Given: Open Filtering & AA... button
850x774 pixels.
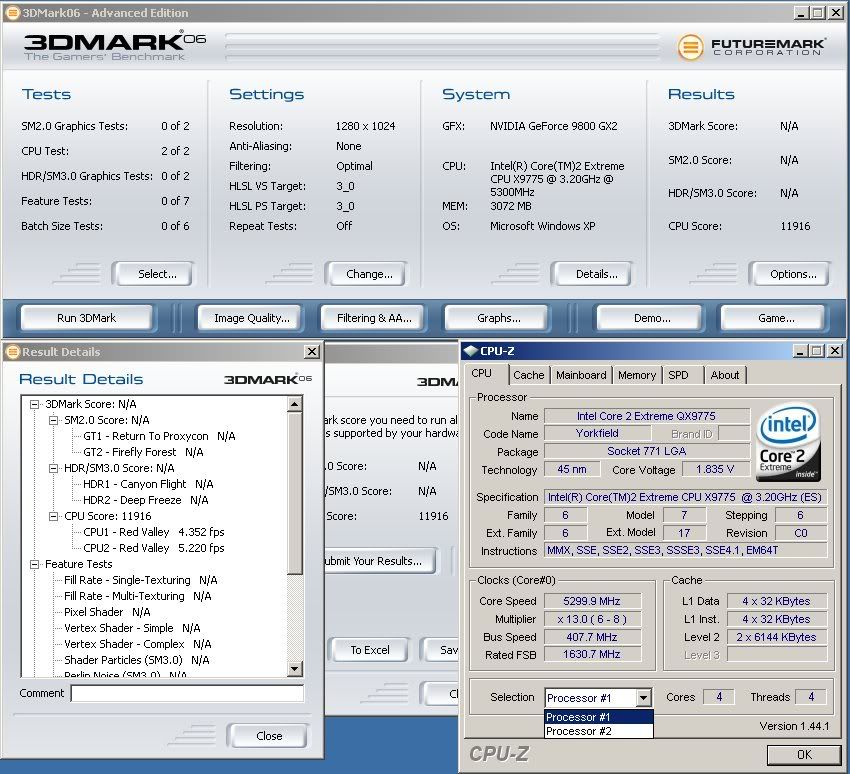Looking at the screenshot, I should (374, 318).
